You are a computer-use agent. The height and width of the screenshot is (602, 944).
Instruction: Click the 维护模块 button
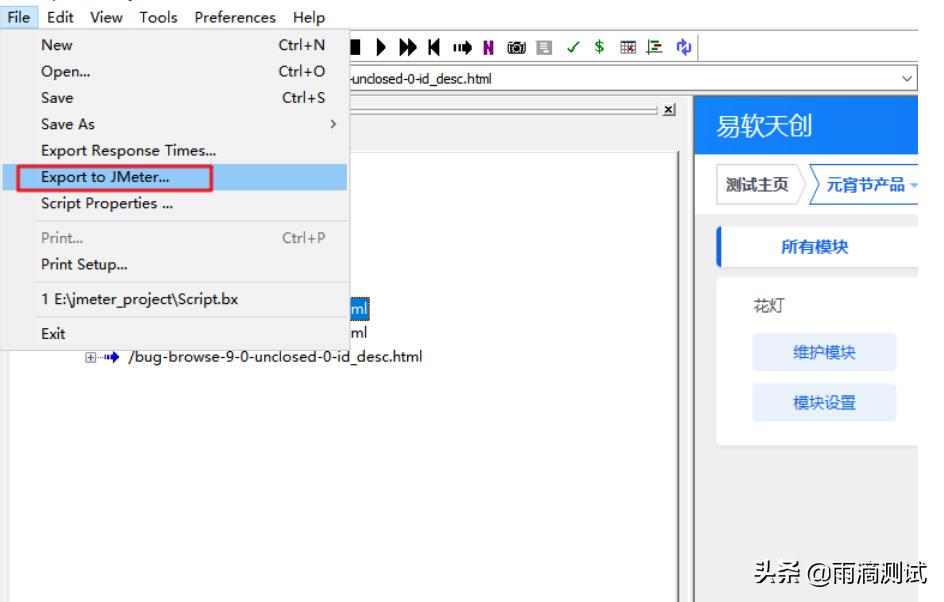click(x=824, y=352)
